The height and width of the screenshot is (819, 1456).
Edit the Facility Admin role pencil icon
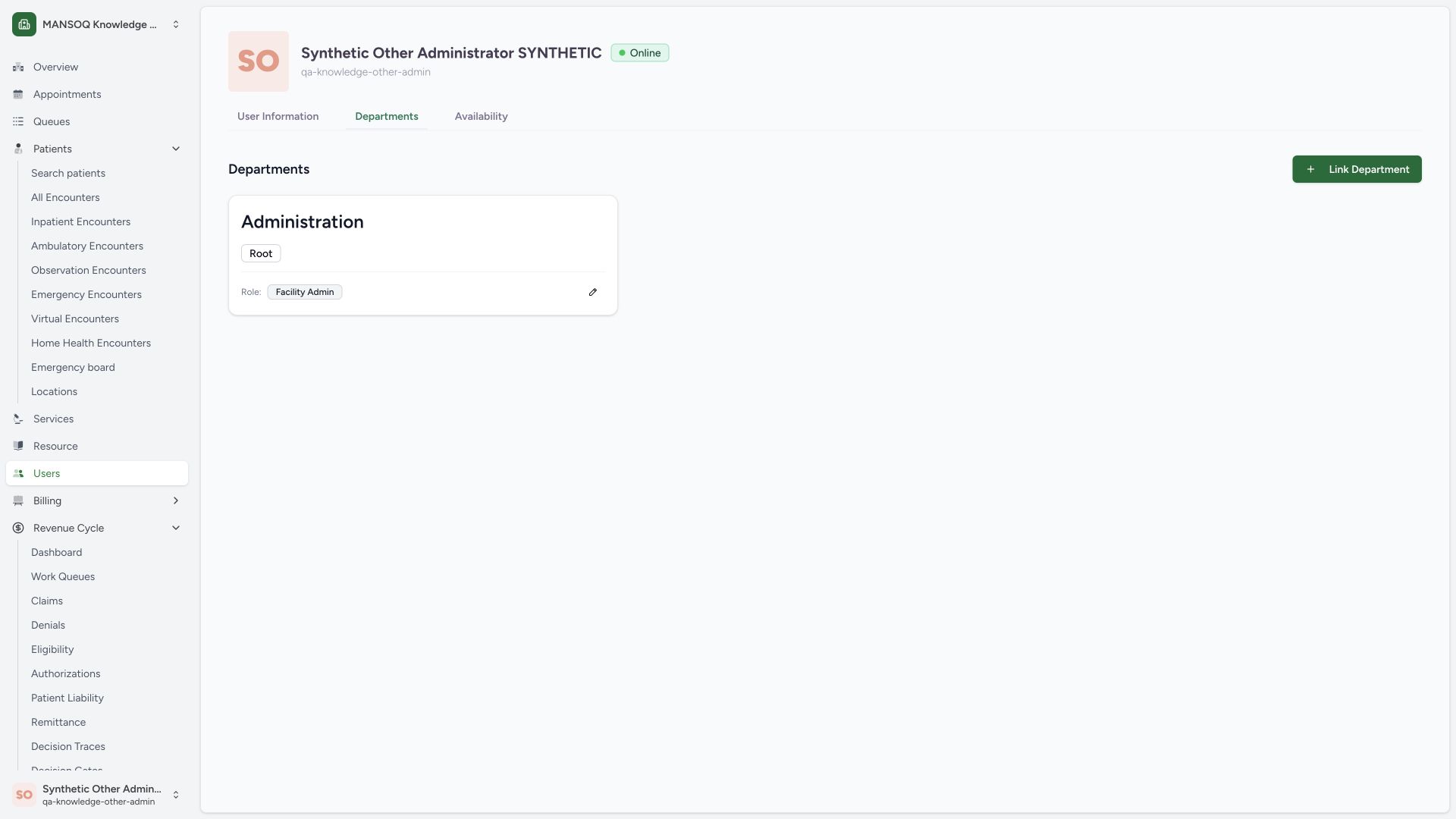593,293
